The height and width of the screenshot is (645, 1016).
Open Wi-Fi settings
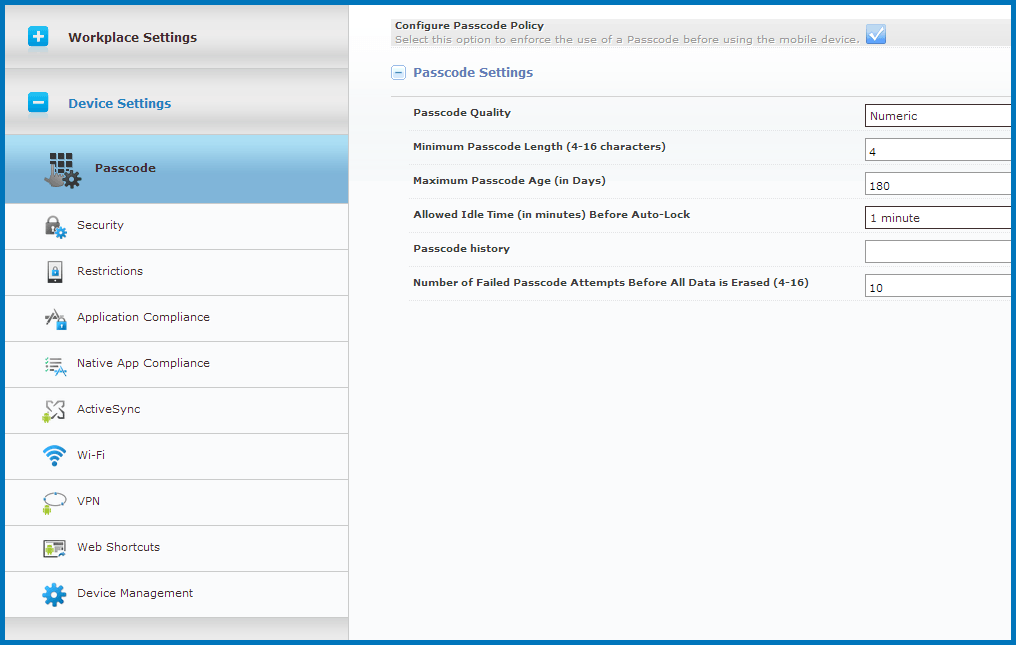pos(176,457)
